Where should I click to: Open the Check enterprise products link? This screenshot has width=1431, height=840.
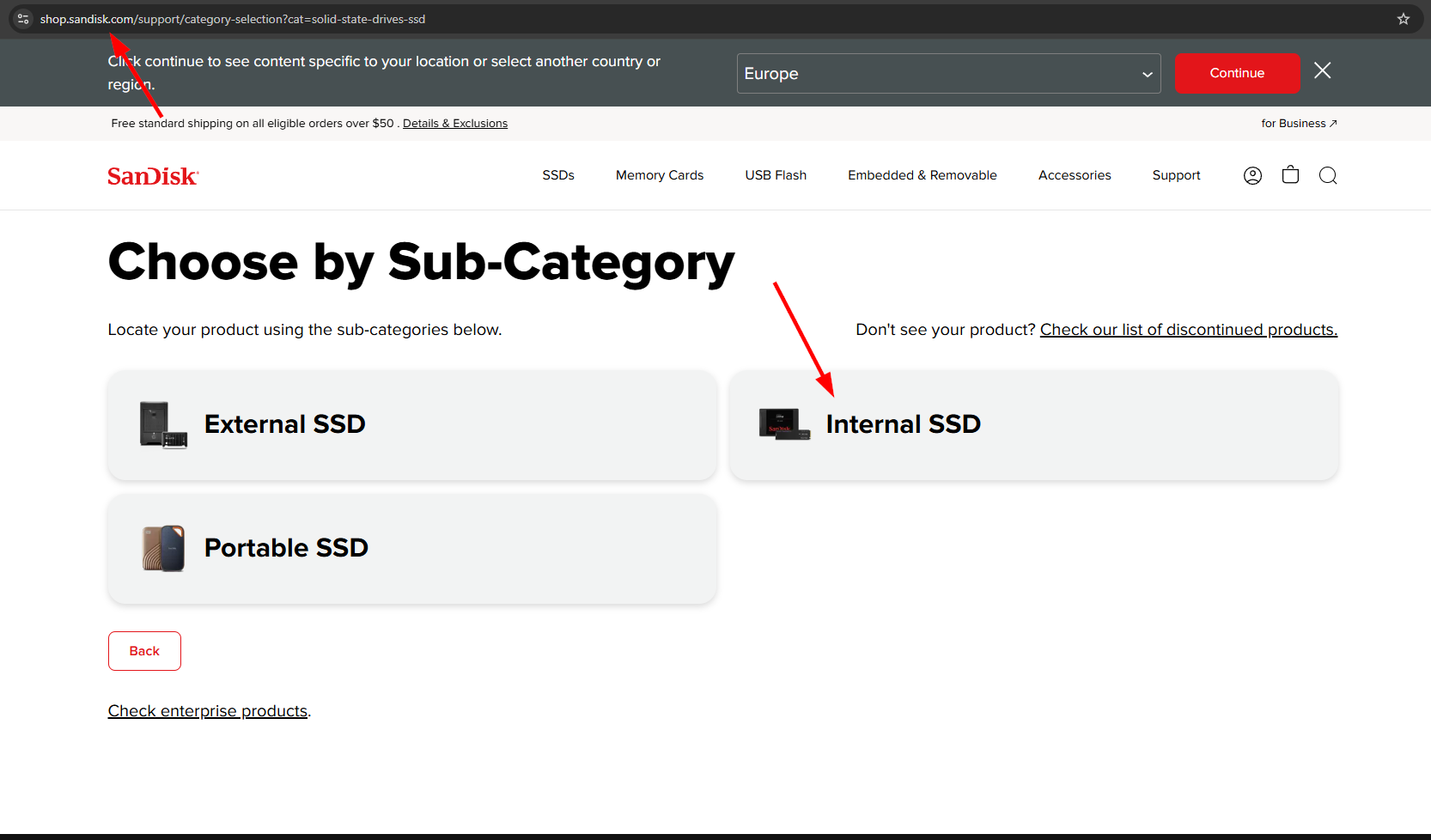coord(208,711)
